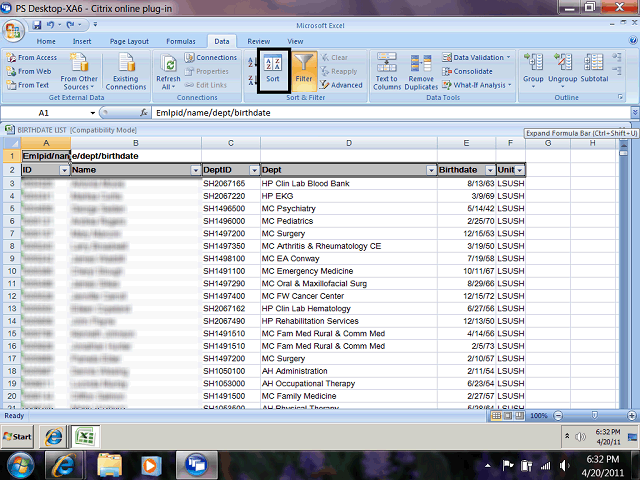Click zoom in plus button

click(x=632, y=416)
